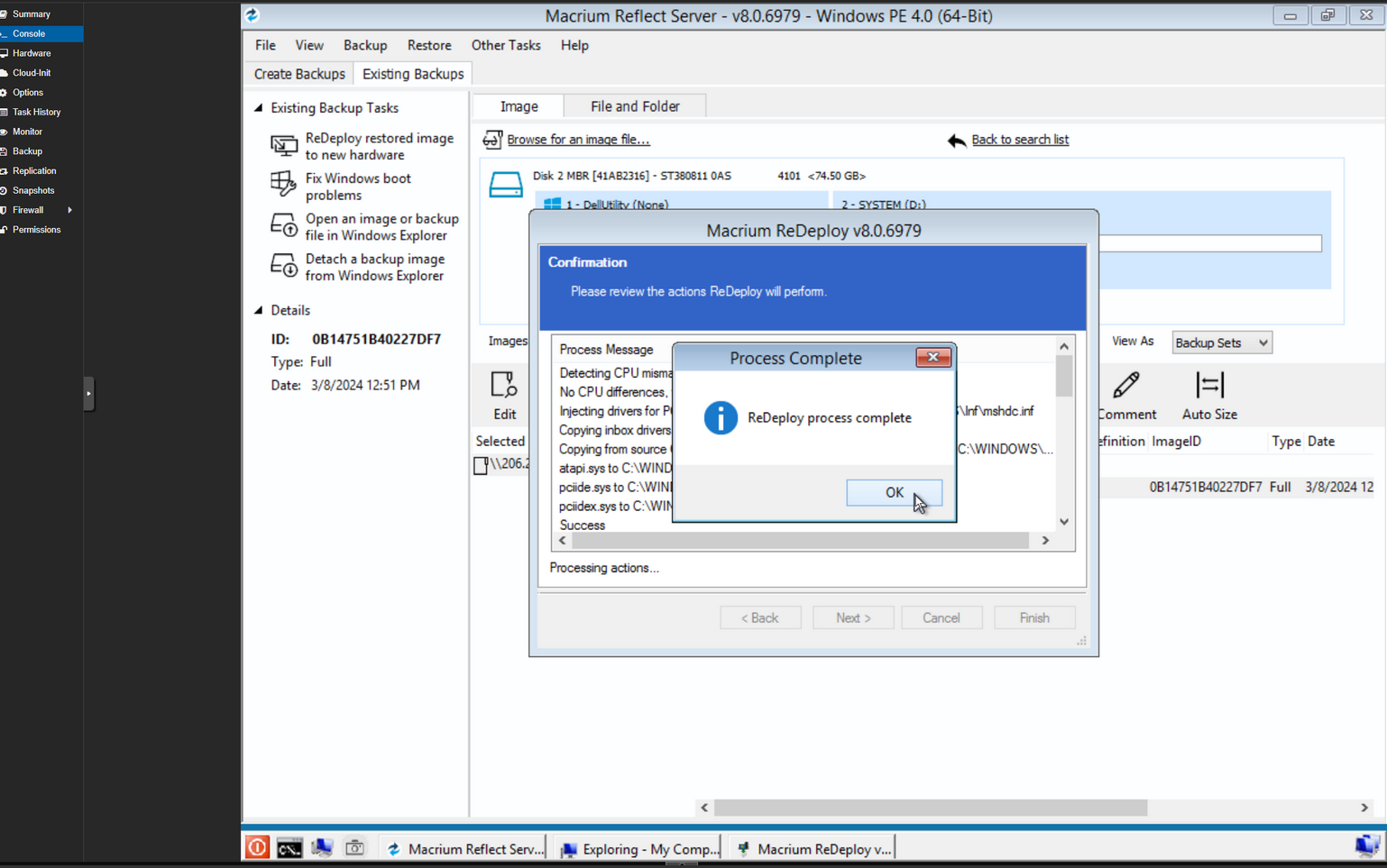Open the command prompt taskbar icon
1387x868 pixels.
tap(289, 848)
